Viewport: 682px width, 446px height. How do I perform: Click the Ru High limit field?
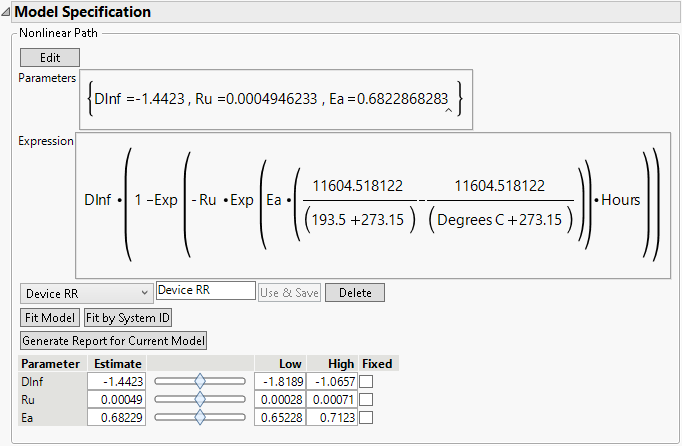[332, 399]
